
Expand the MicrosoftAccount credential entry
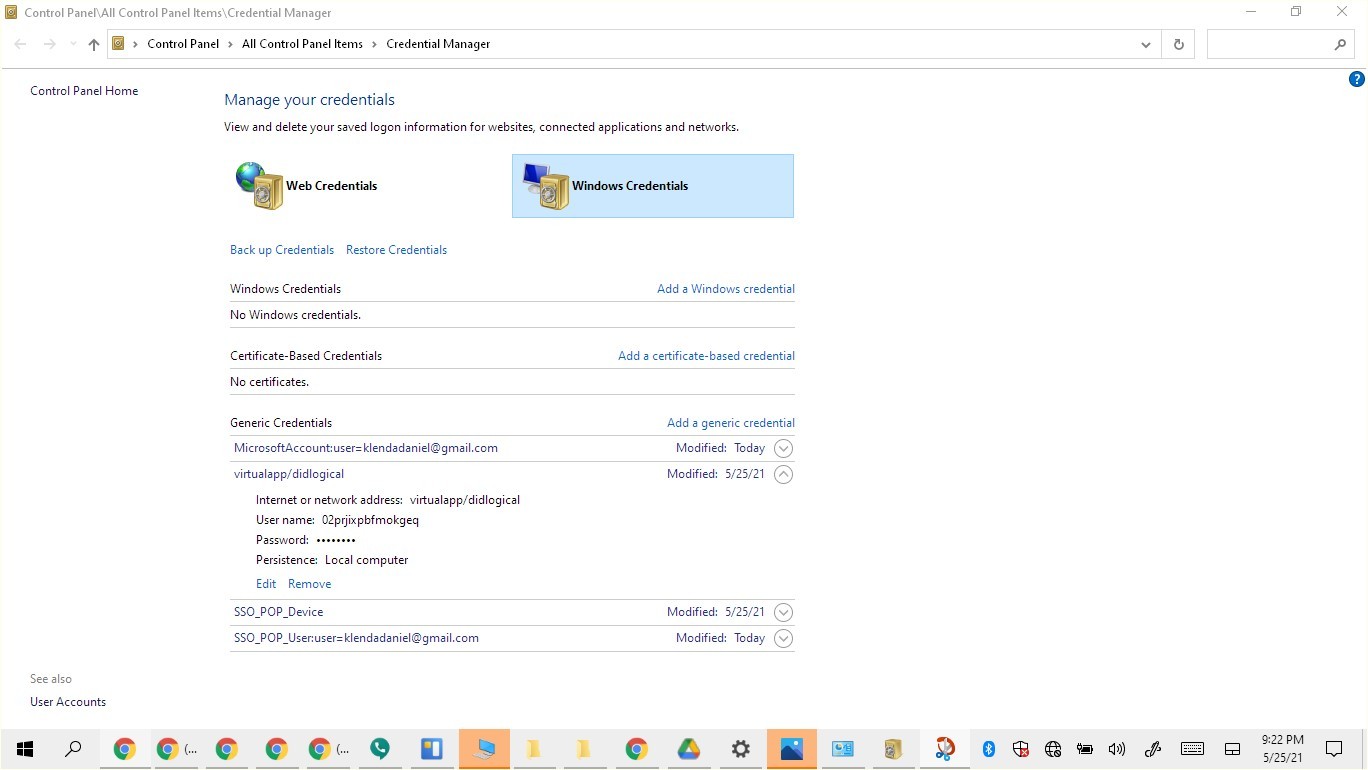(784, 449)
